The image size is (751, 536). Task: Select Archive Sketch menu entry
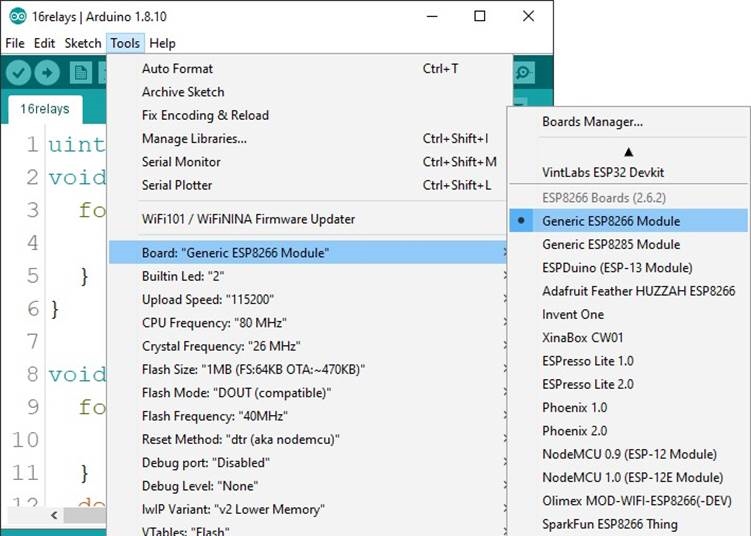pyautogui.click(x=307, y=92)
